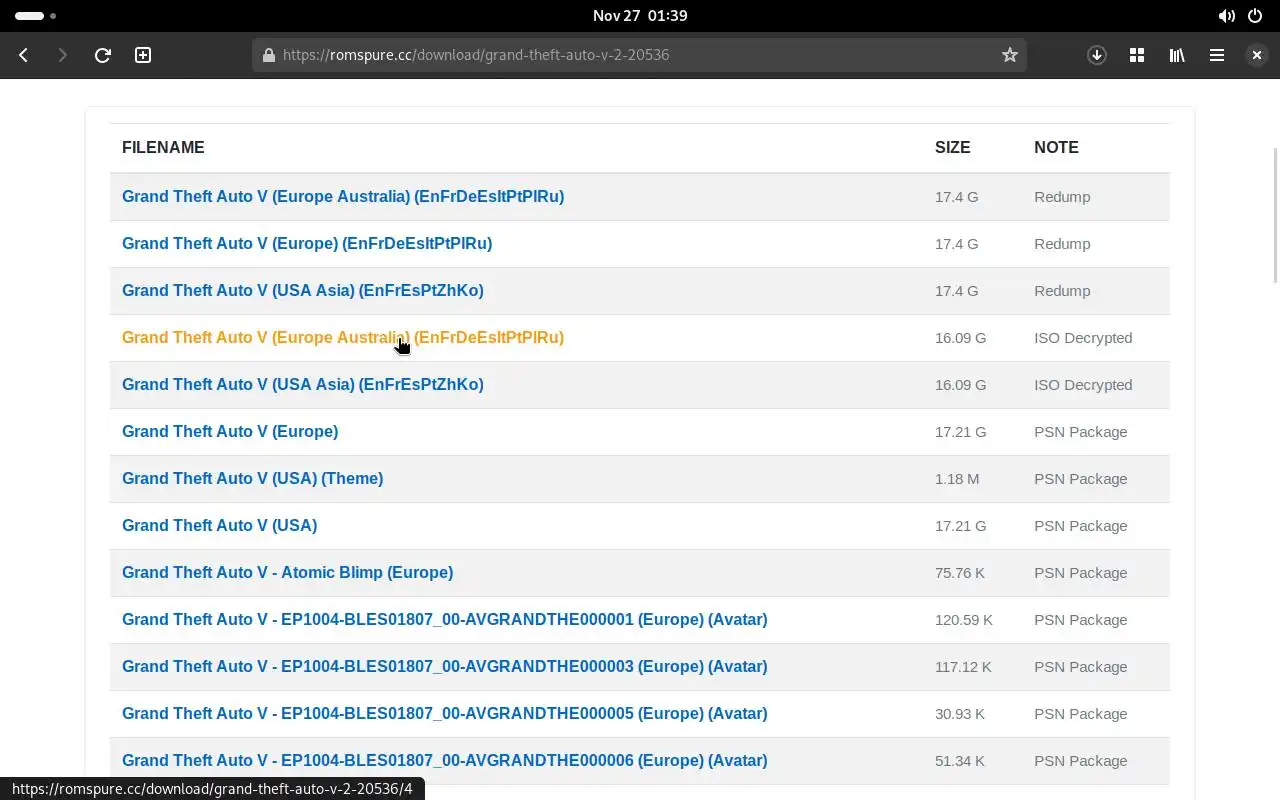Screen dimensions: 1280x800
Task: Download the AVGRANDTHE000001 Avatar file
Action: [x=445, y=620]
